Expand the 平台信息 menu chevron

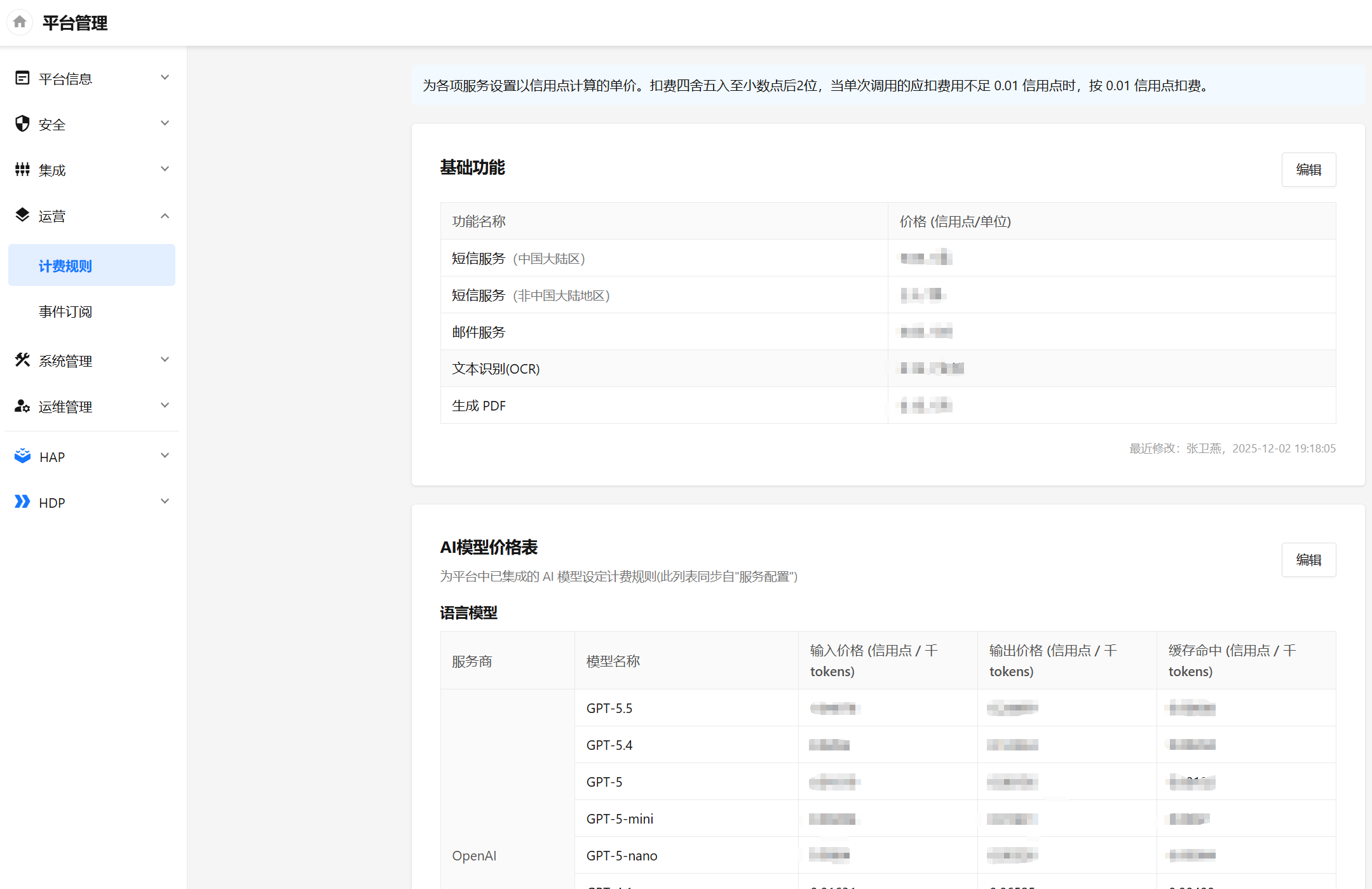[x=165, y=78]
